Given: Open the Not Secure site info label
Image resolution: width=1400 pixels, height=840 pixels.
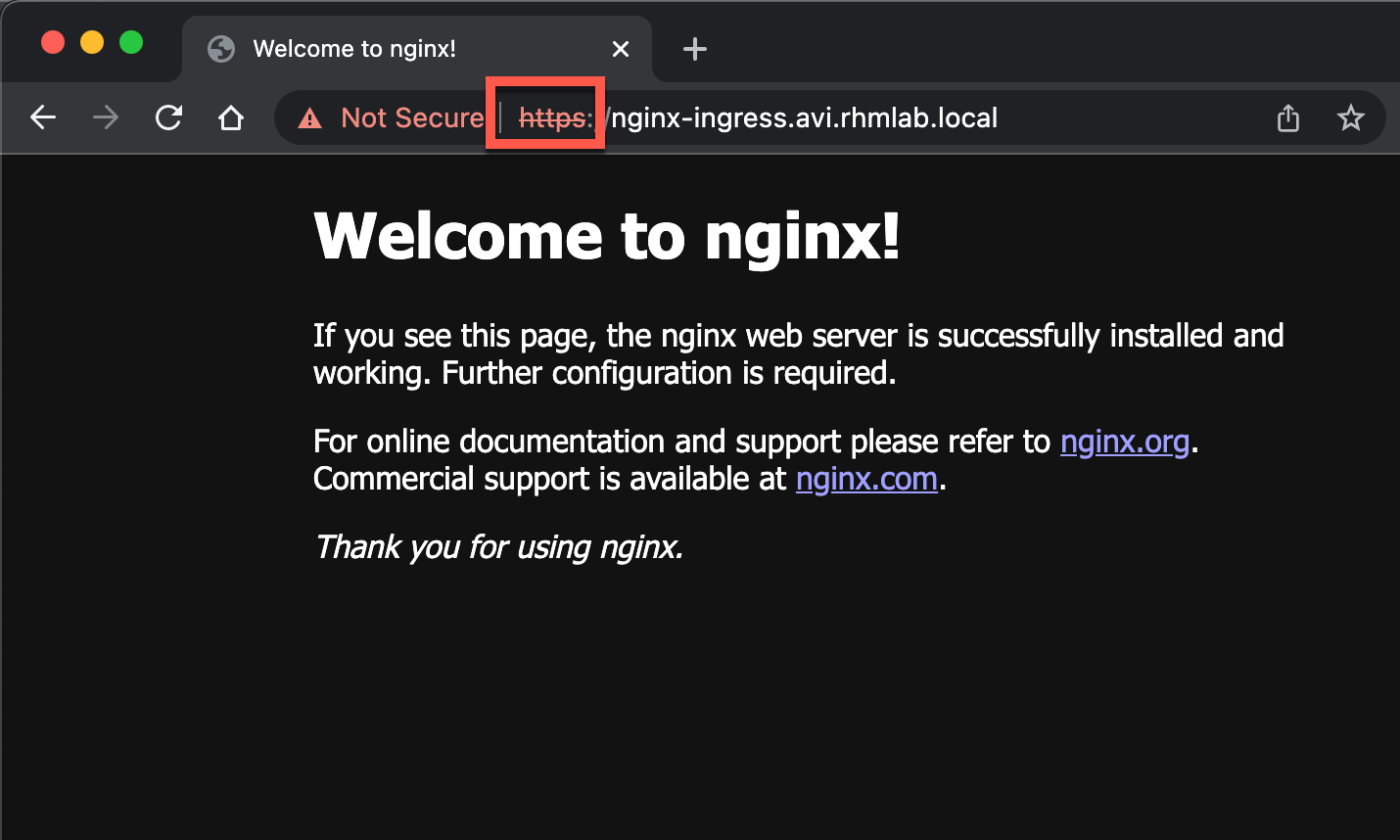Looking at the screenshot, I should click(x=412, y=117).
